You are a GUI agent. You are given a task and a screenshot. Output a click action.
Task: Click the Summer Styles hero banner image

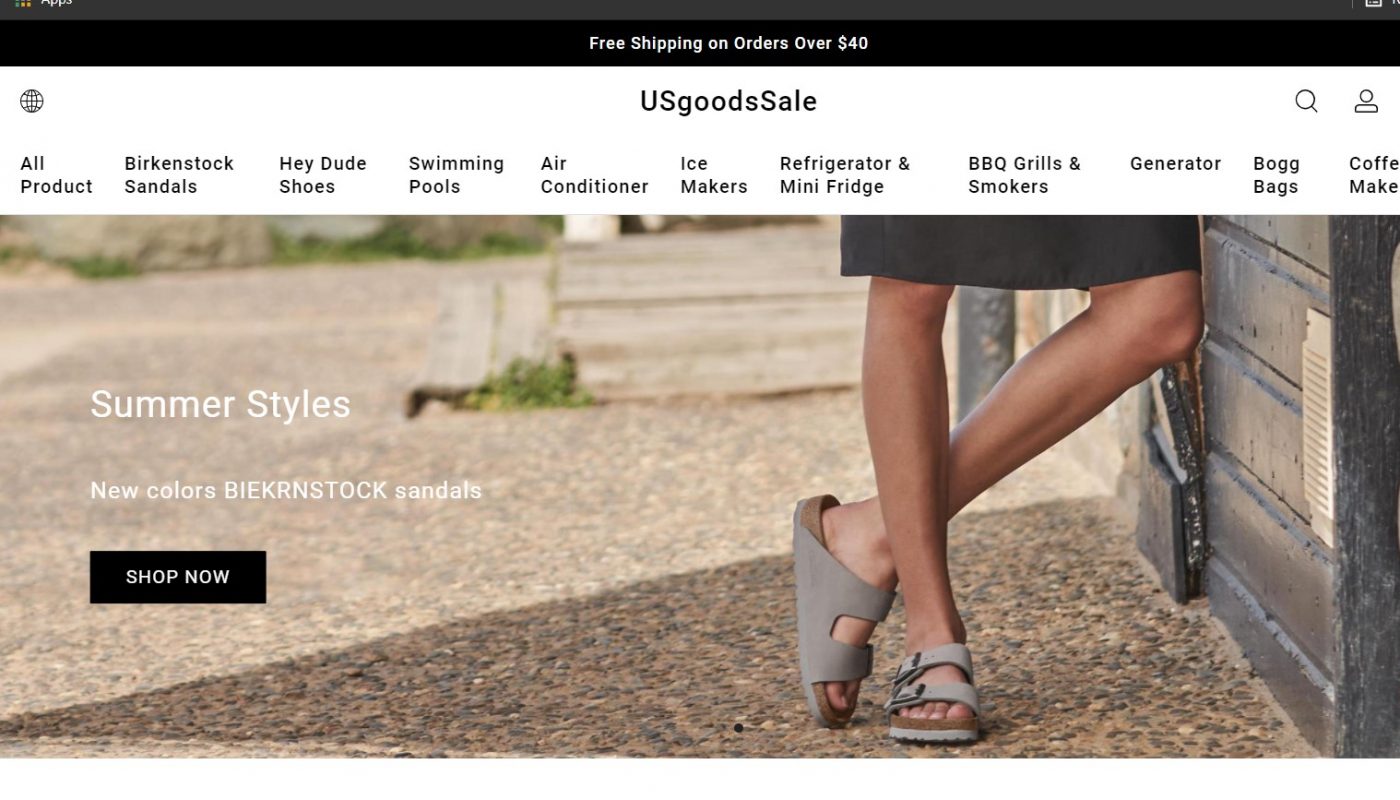click(700, 486)
